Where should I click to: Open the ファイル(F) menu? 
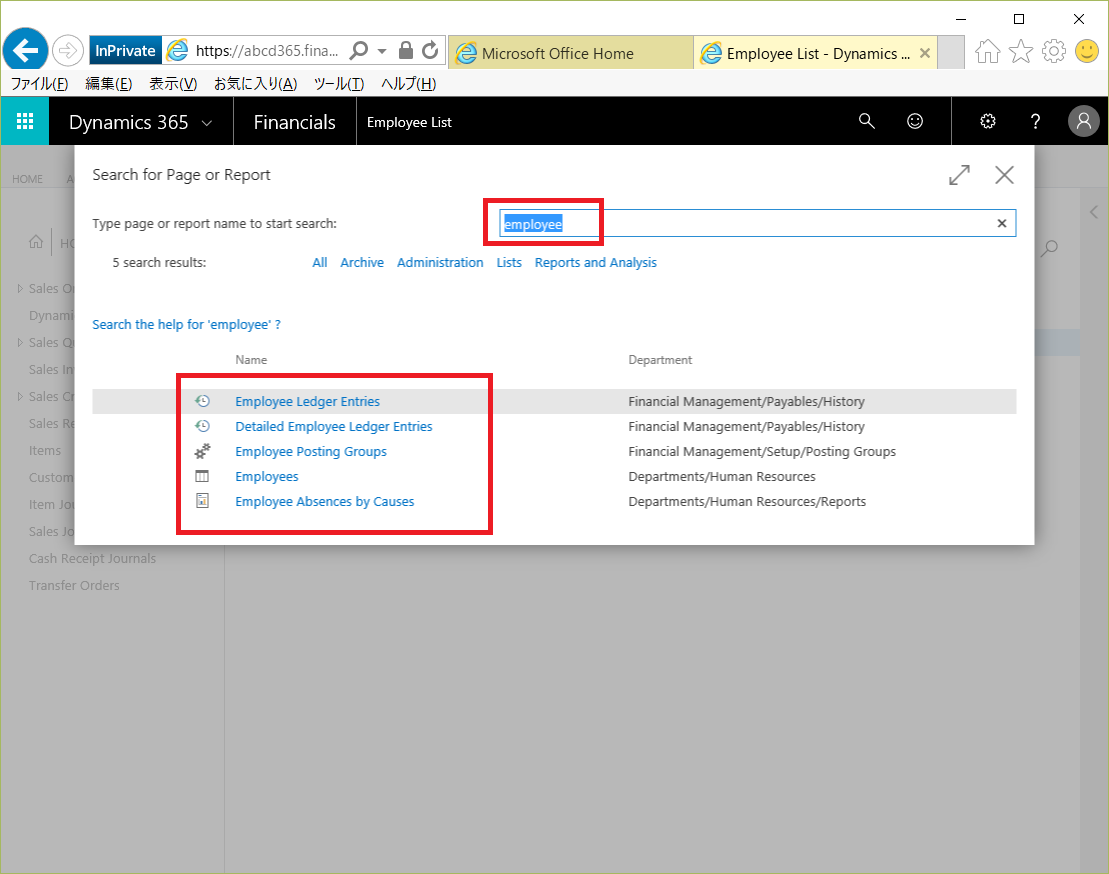(40, 83)
